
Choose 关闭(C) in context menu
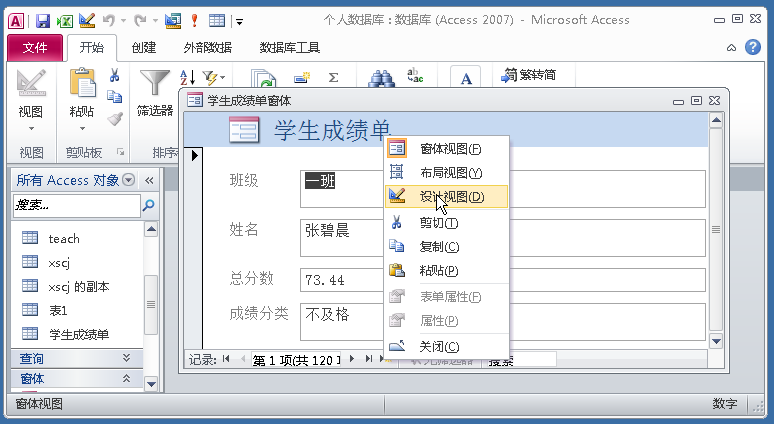446,347
